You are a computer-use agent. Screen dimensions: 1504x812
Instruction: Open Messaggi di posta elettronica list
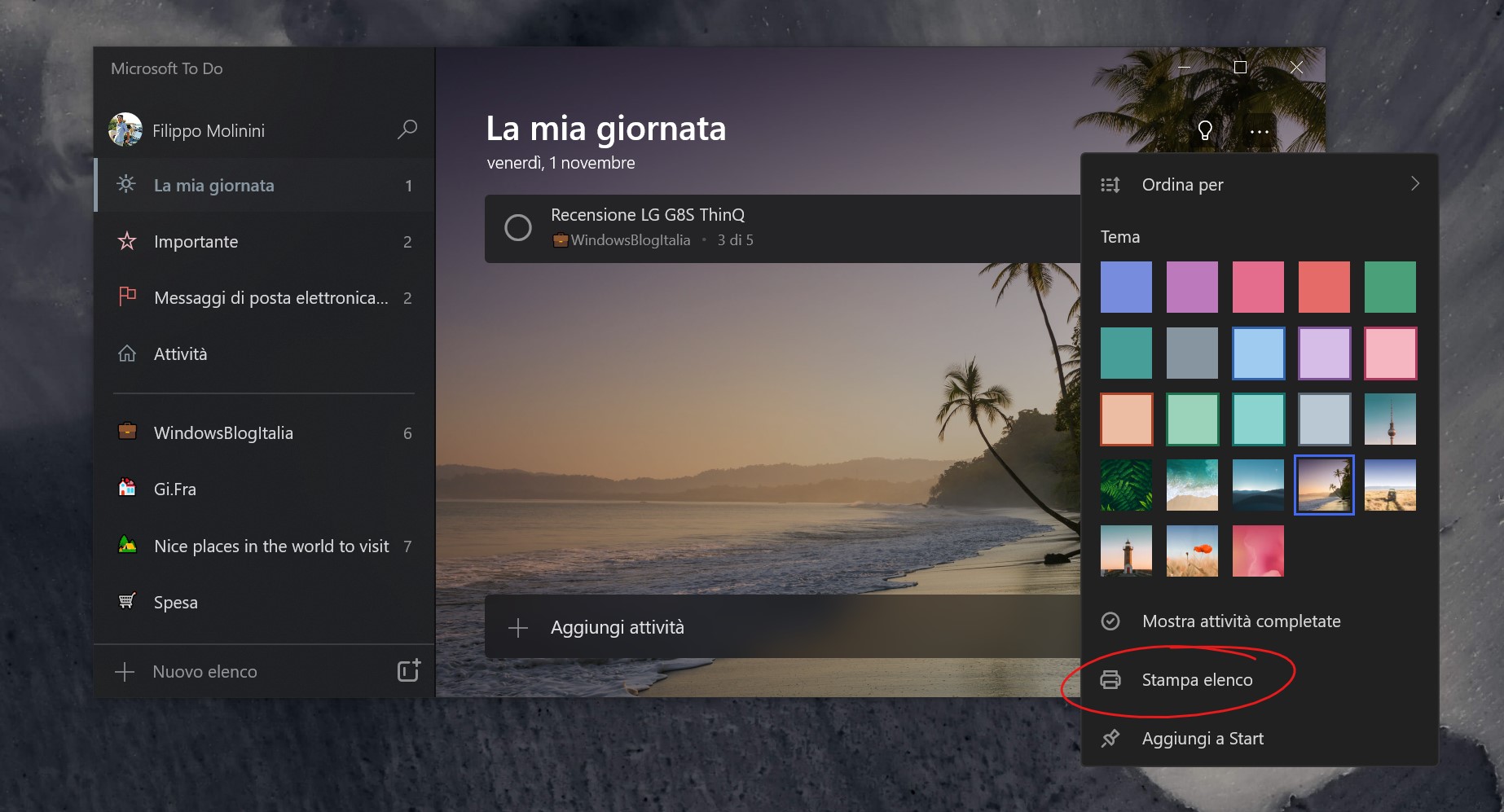coord(265,297)
